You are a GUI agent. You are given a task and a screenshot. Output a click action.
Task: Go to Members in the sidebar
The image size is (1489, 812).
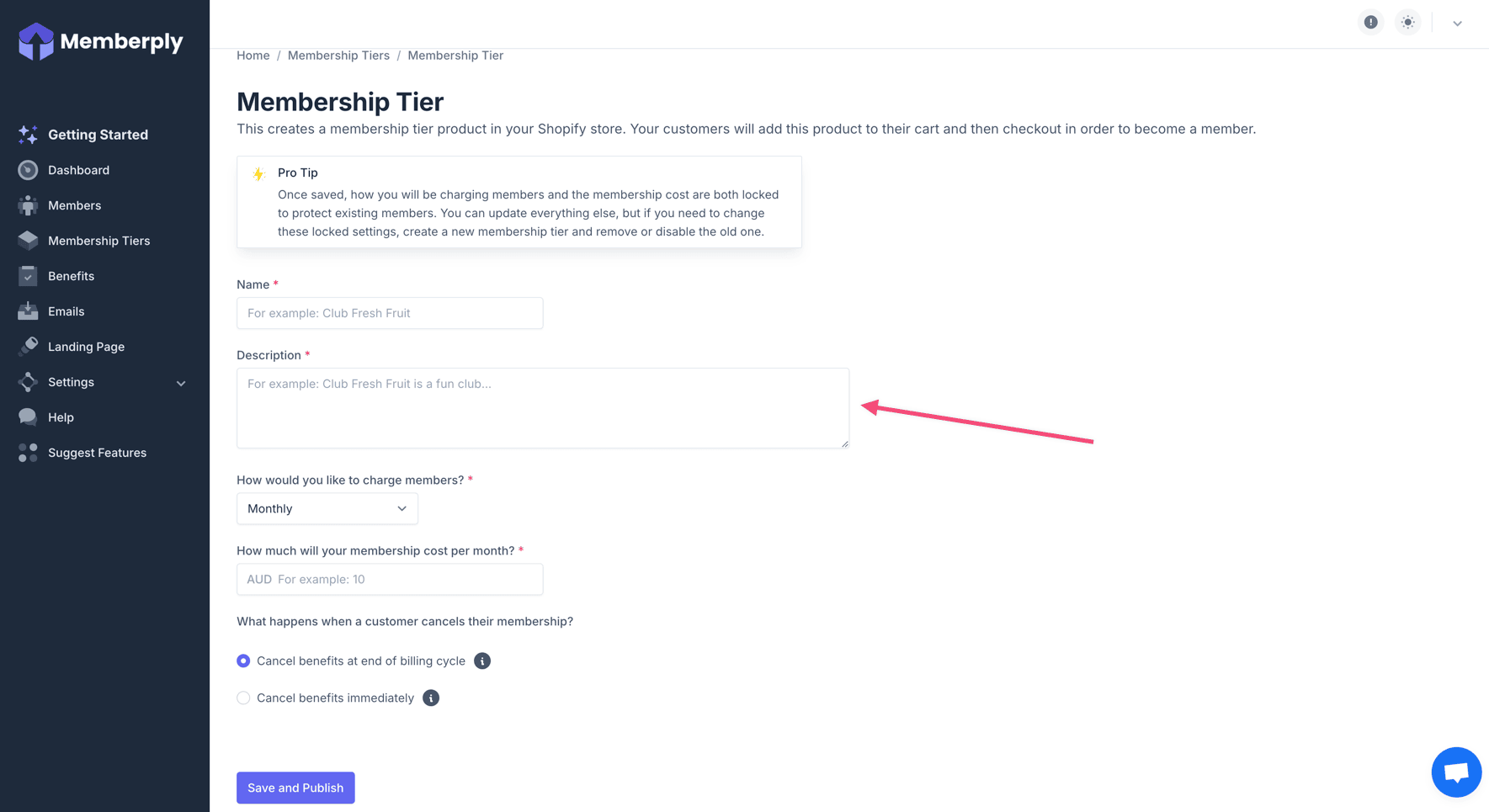(x=74, y=205)
